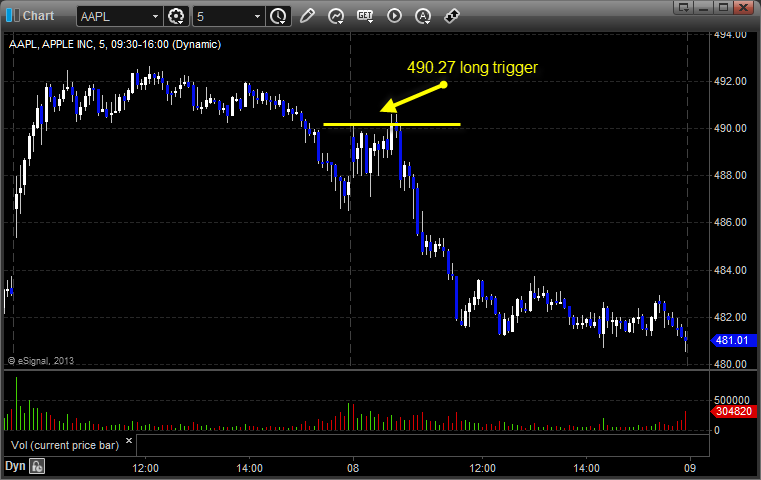Expand the AAPL symbol dropdown arrow
The height and width of the screenshot is (480, 761).
pos(155,17)
